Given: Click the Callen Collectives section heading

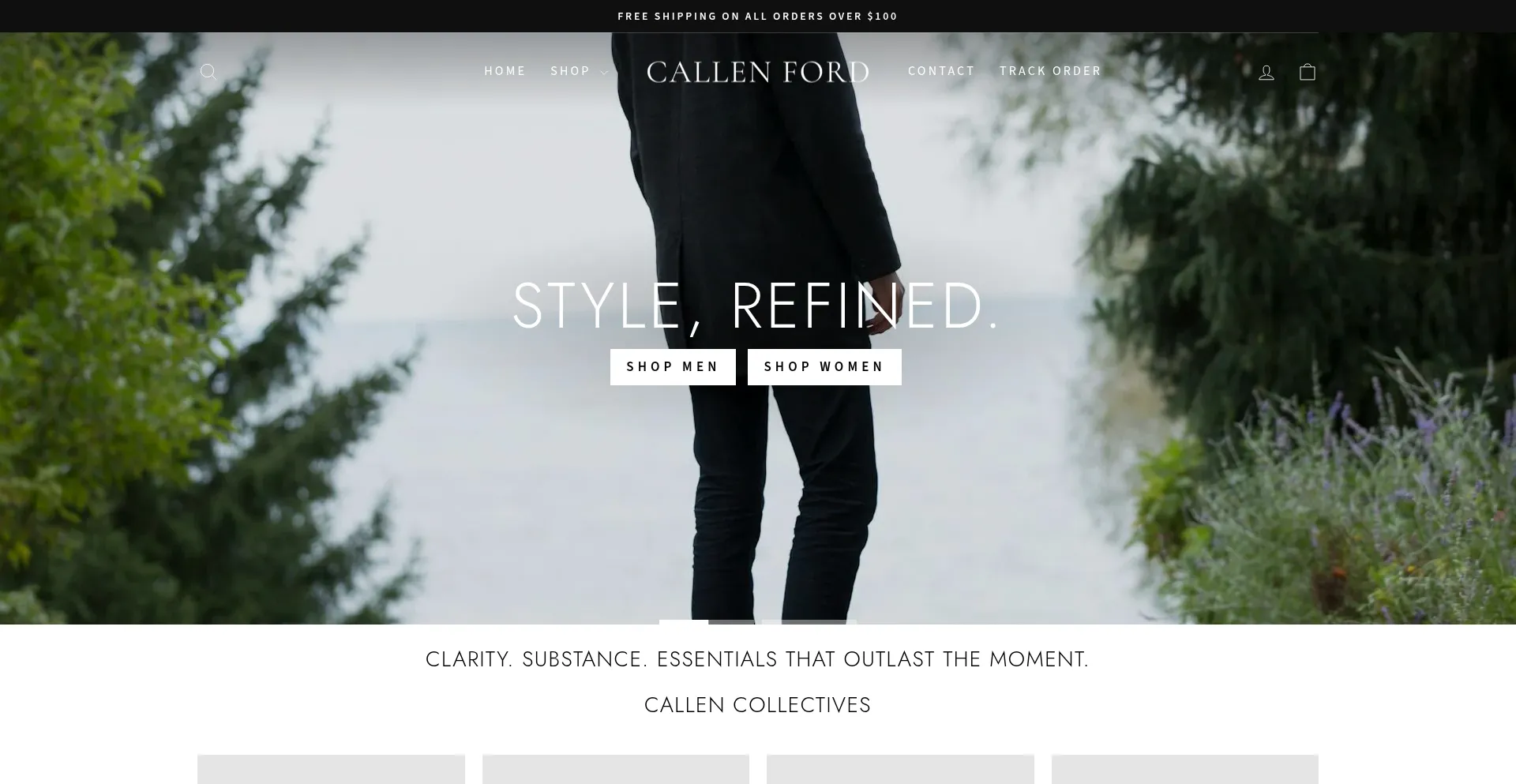Looking at the screenshot, I should [x=758, y=705].
